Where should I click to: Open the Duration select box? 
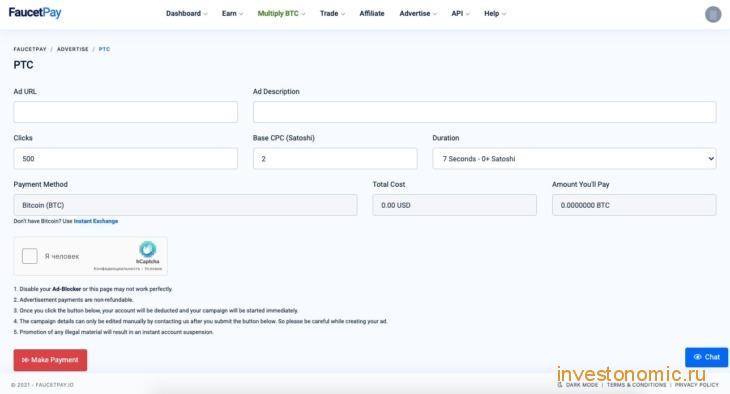click(x=574, y=159)
